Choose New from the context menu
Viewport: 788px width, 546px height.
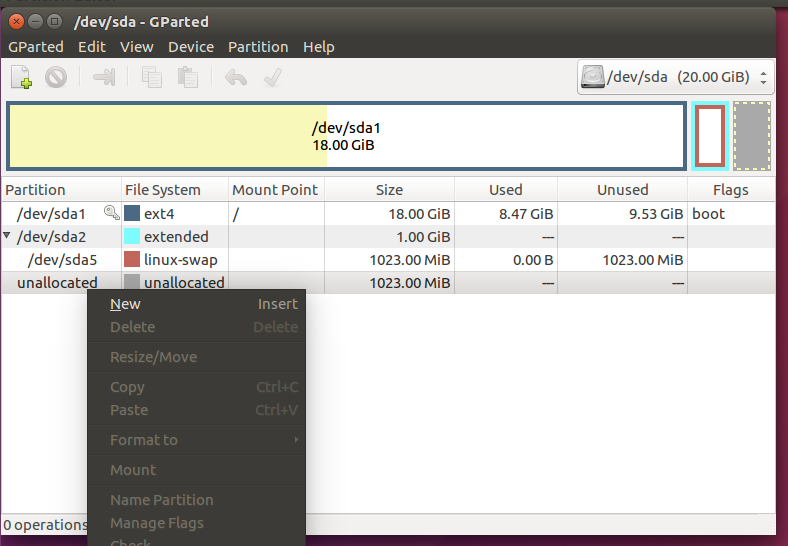[196, 304]
